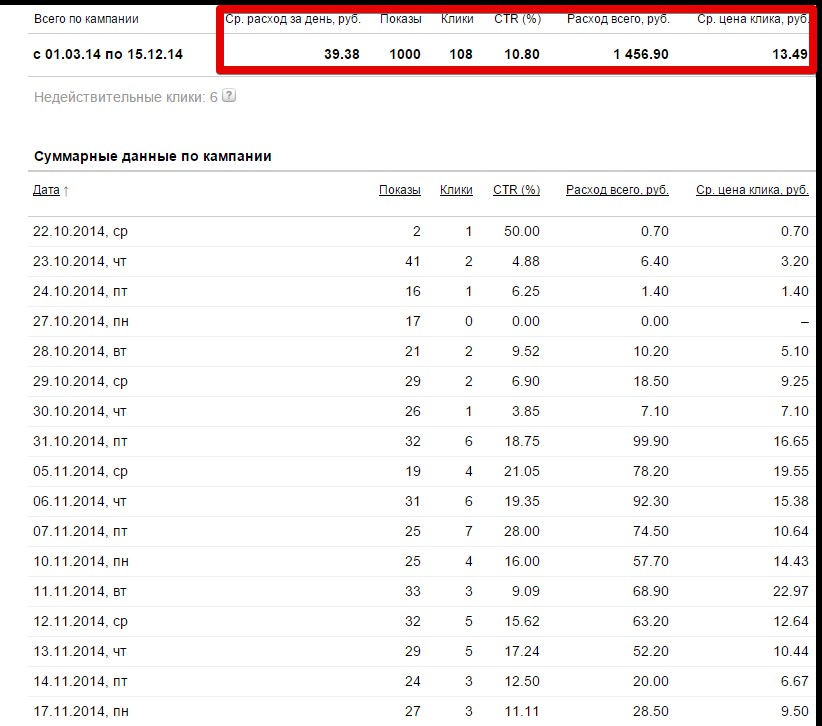Click row date 24.10.2014, пт

80,291
